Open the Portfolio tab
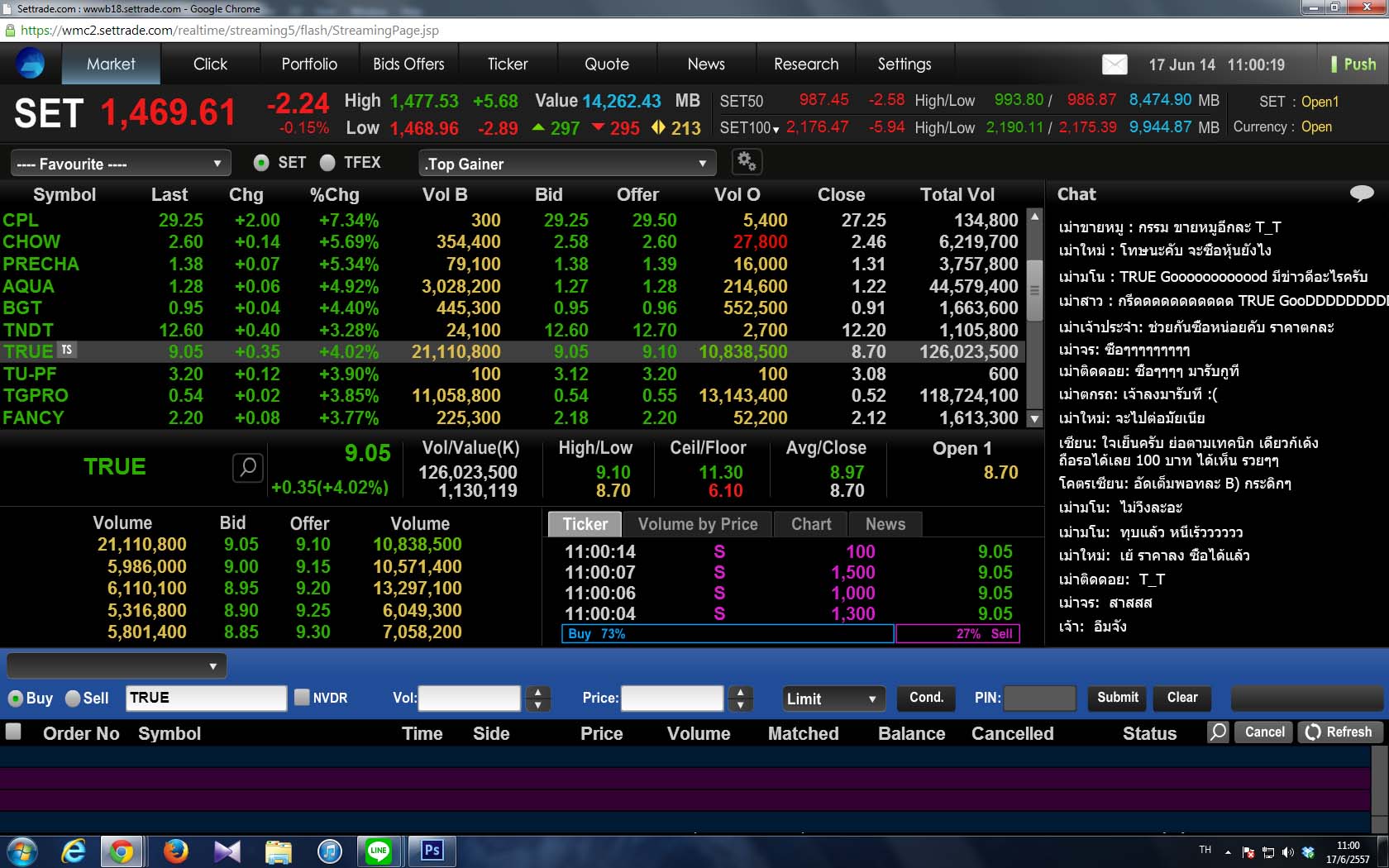 (x=309, y=64)
